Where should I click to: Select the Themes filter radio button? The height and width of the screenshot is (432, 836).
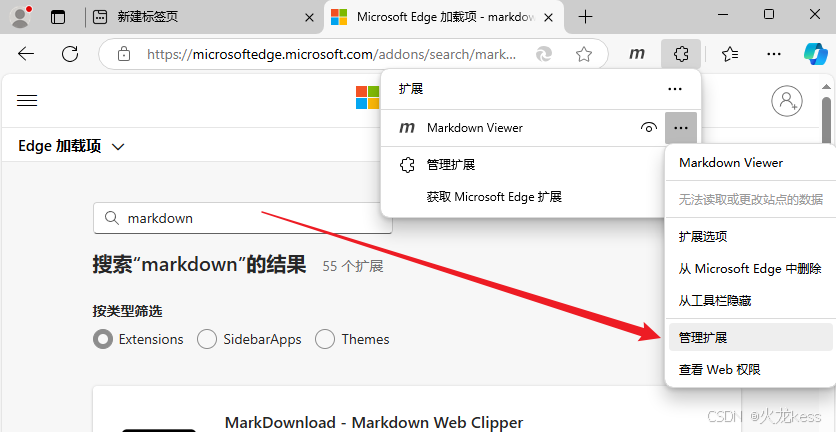[x=325, y=339]
